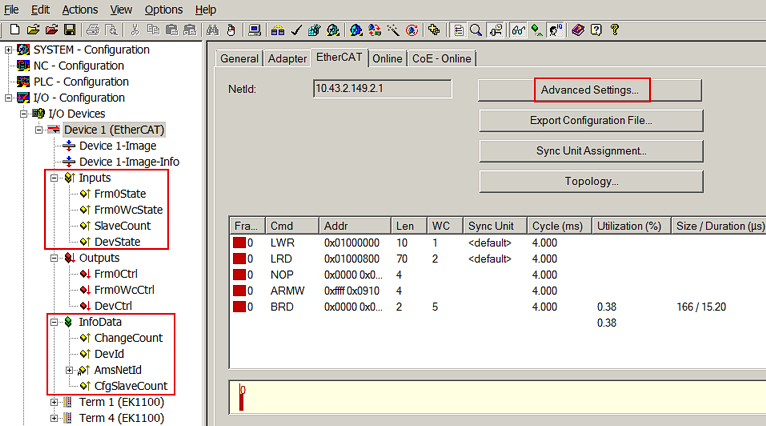
Task: Collapse the Device 1 (EtherCAT) node
Action: pyautogui.click(x=39, y=130)
